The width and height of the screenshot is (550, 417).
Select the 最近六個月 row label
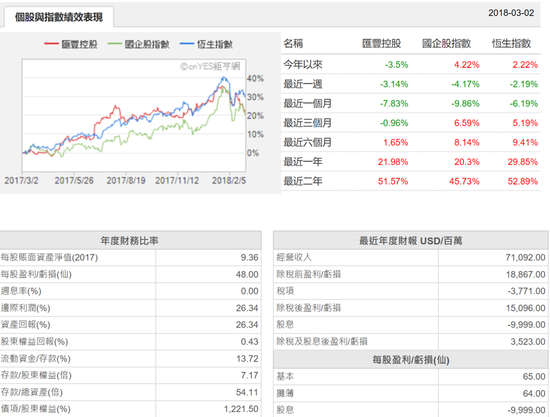pos(308,142)
